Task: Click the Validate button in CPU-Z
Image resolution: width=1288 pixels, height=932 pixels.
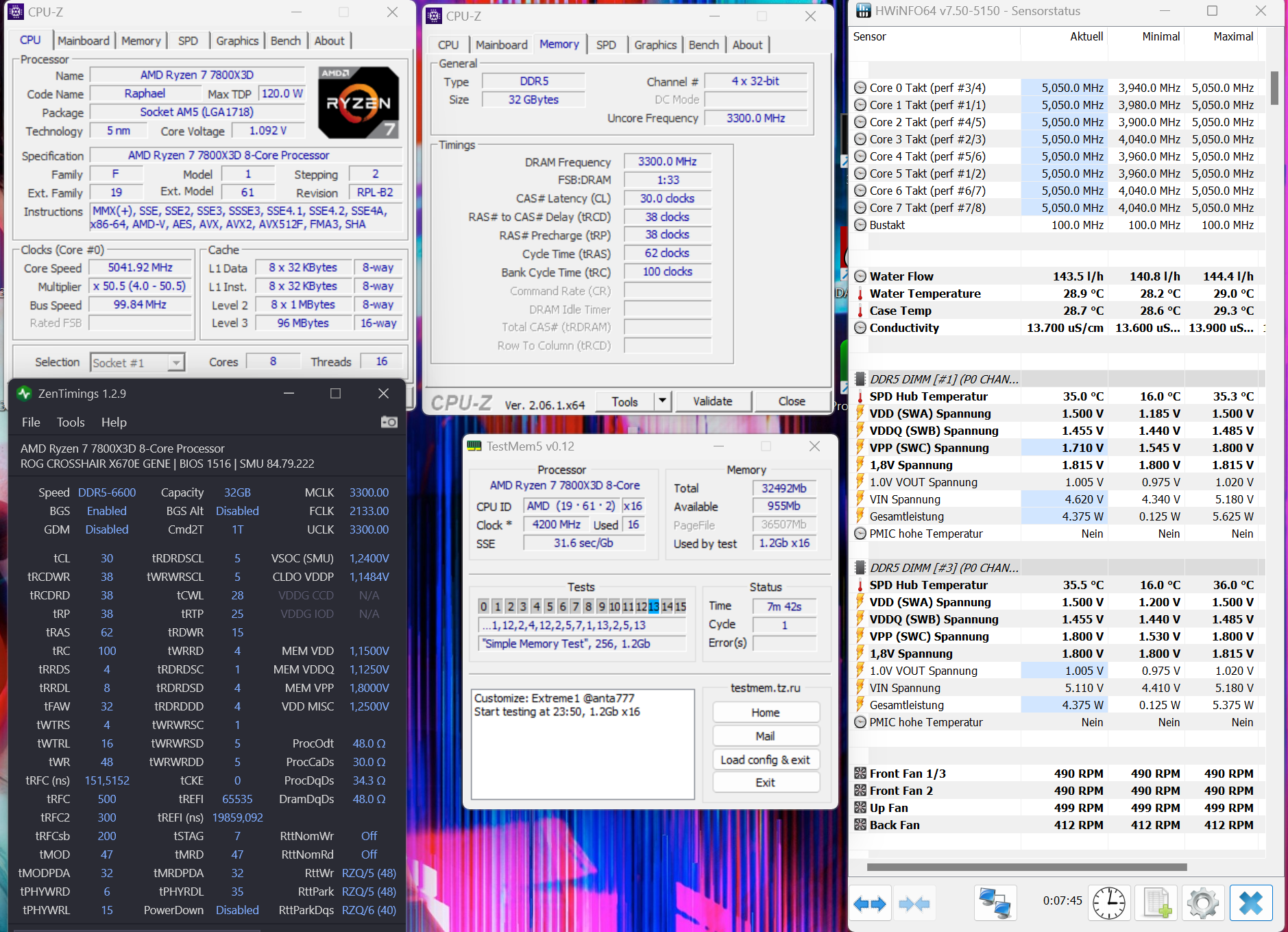Action: click(713, 401)
